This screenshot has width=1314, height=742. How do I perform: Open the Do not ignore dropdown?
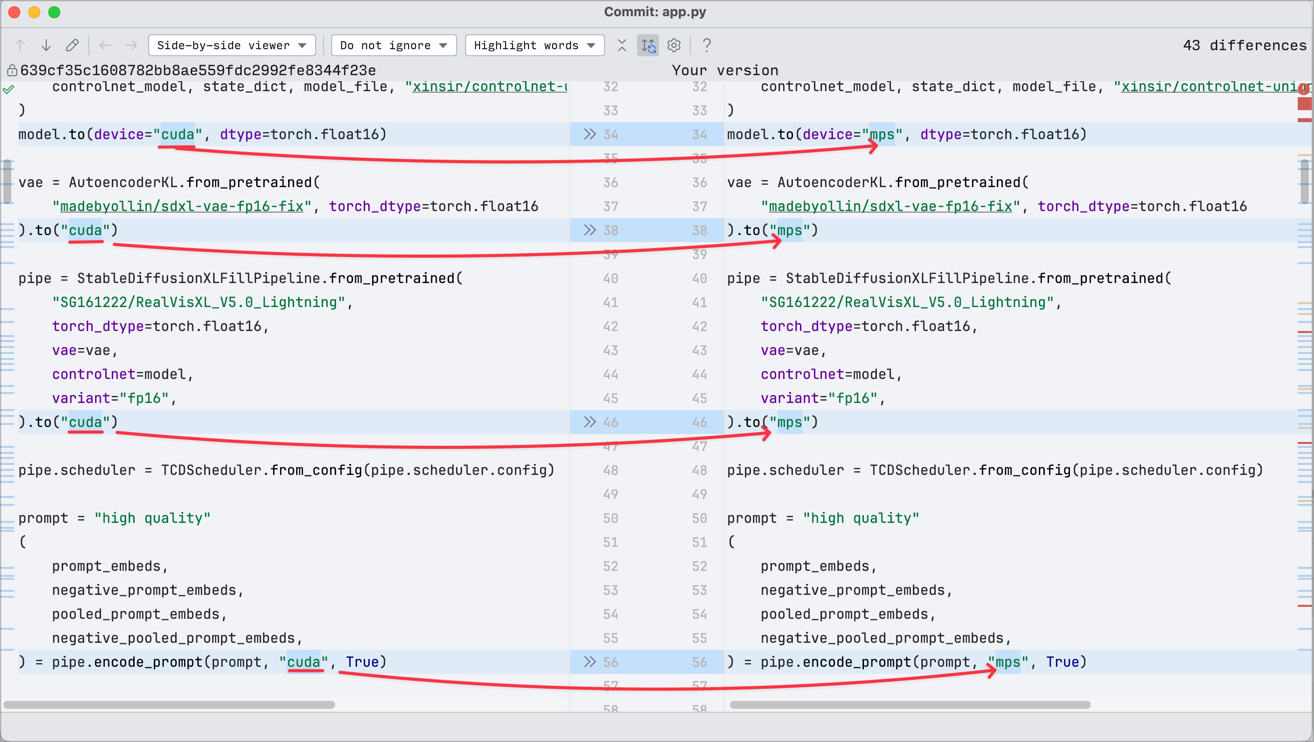(394, 45)
